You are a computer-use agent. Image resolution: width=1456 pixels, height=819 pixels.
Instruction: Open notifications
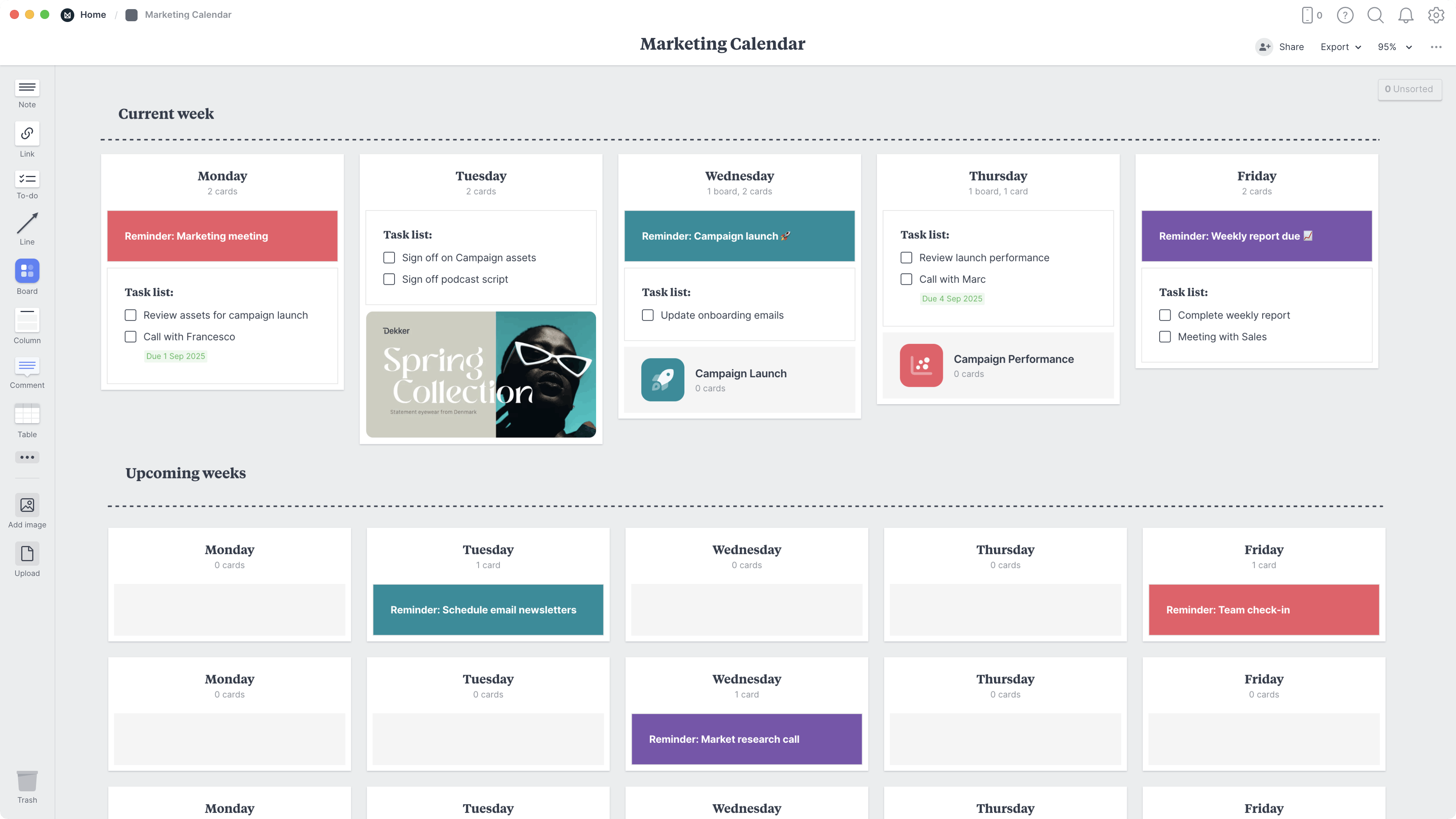(x=1406, y=15)
